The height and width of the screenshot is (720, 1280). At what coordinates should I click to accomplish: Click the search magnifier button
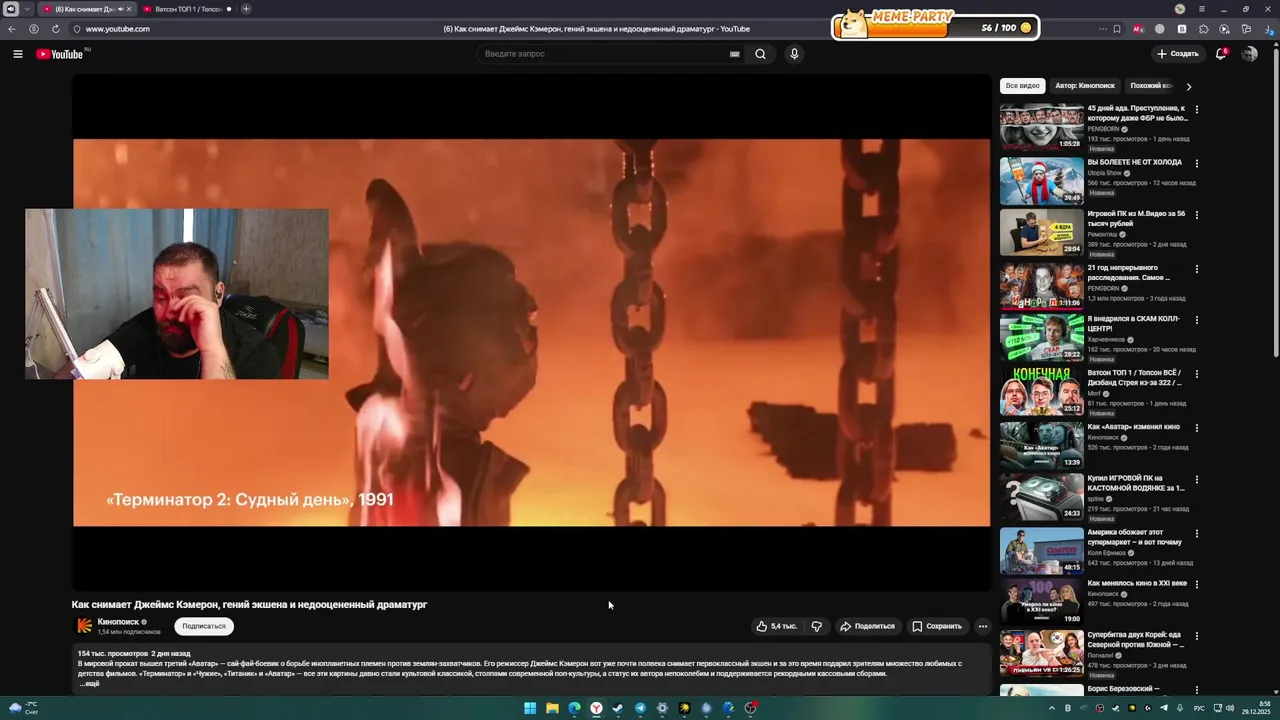click(x=760, y=54)
